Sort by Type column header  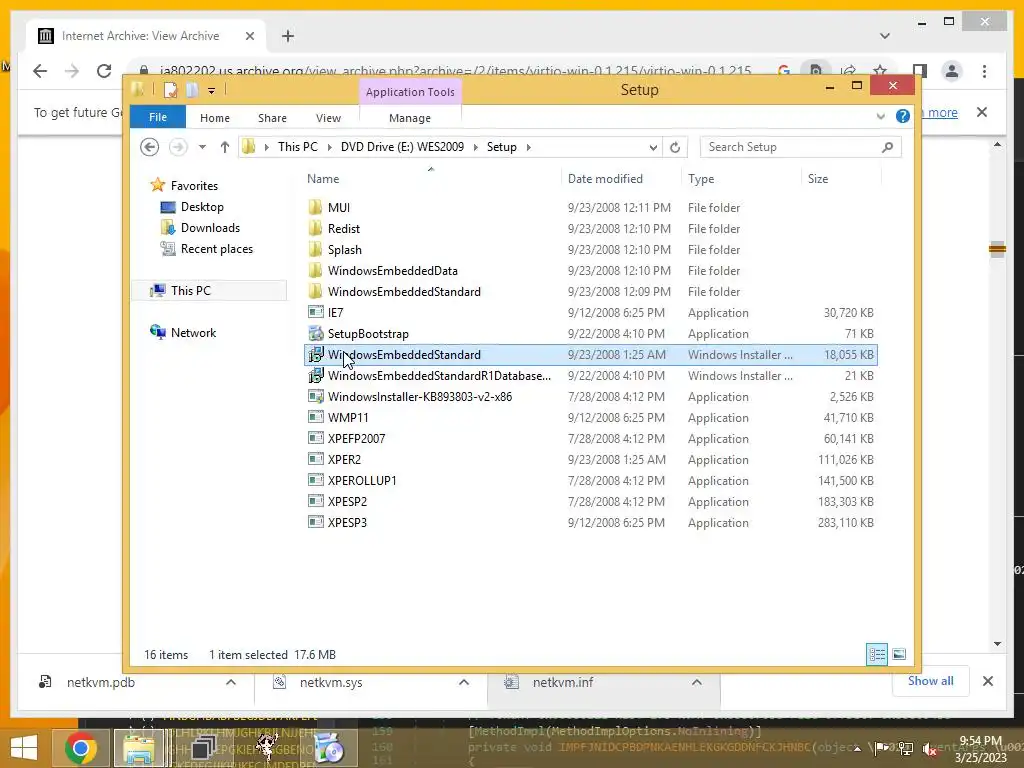[701, 178]
